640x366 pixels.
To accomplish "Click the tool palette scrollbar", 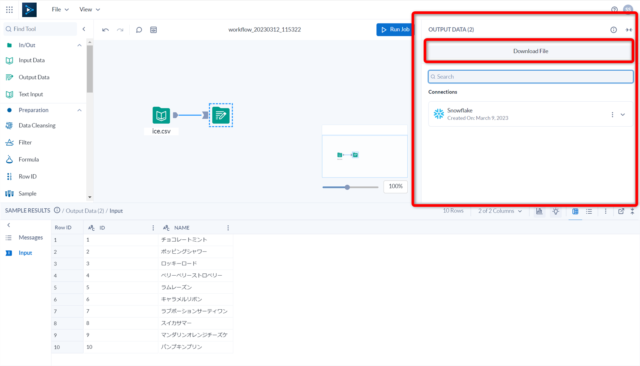I will pos(90,69).
